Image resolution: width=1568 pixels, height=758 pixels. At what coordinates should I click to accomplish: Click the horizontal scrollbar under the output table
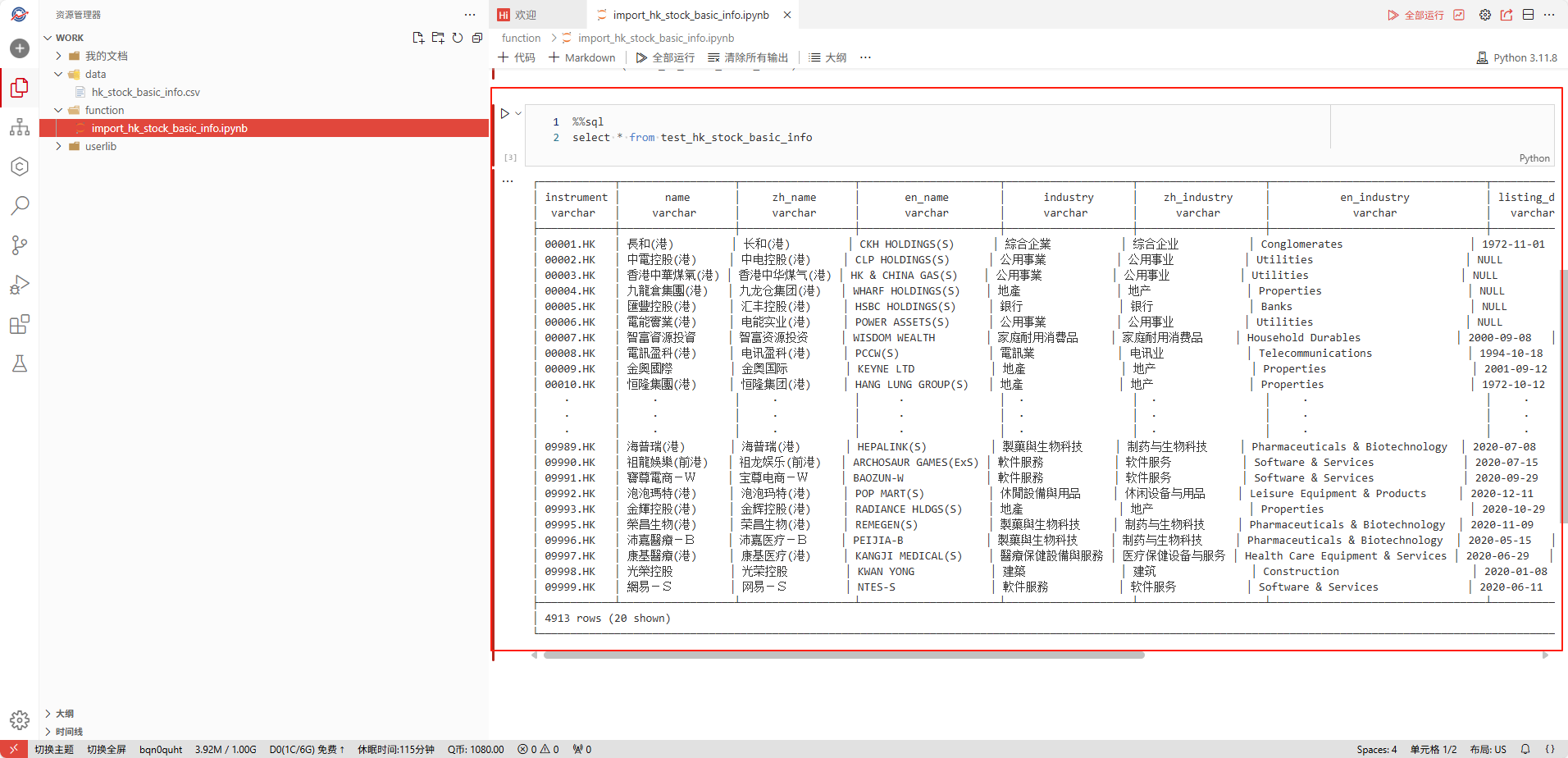coord(844,655)
